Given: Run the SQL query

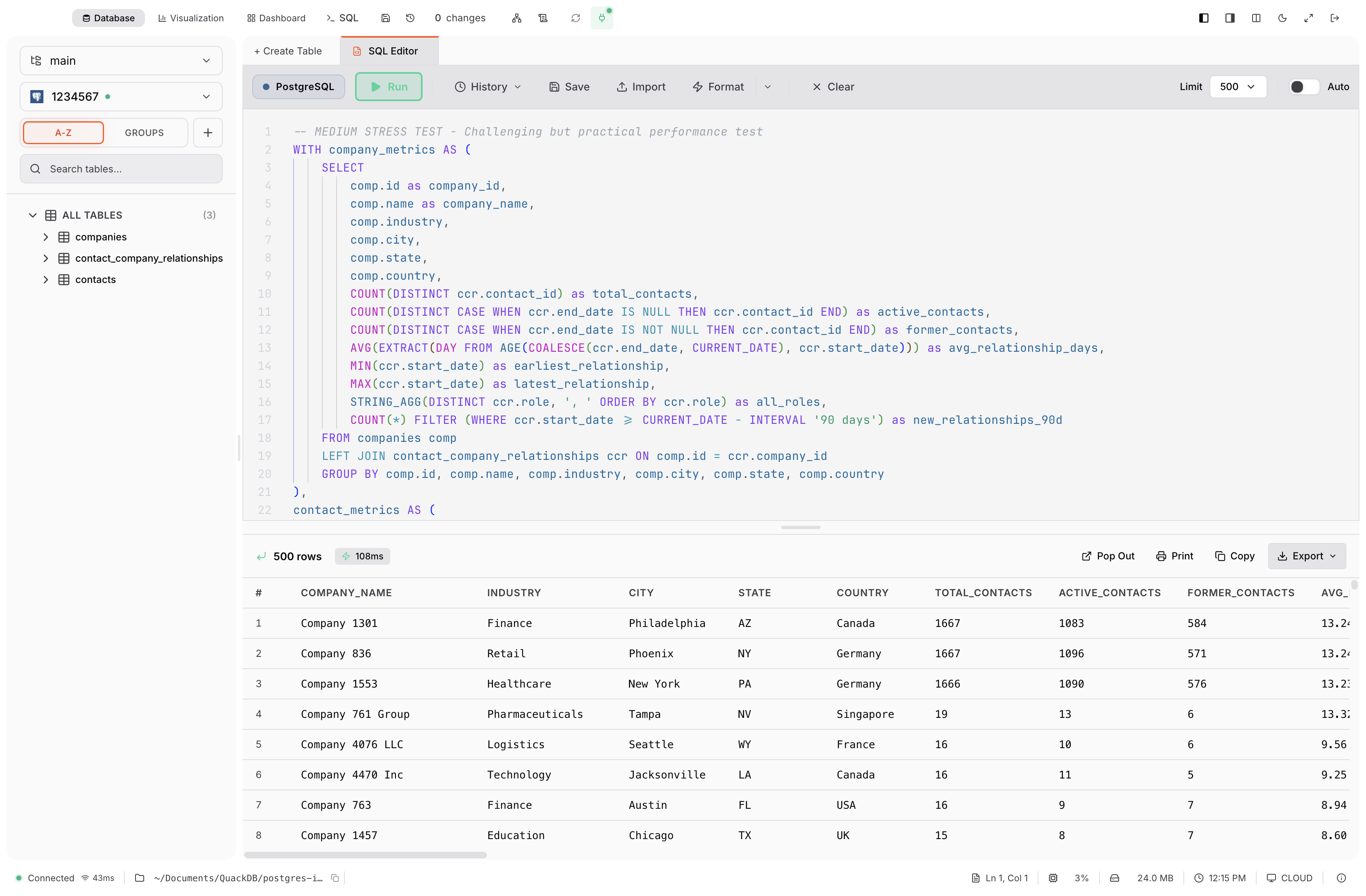Looking at the screenshot, I should [x=389, y=87].
